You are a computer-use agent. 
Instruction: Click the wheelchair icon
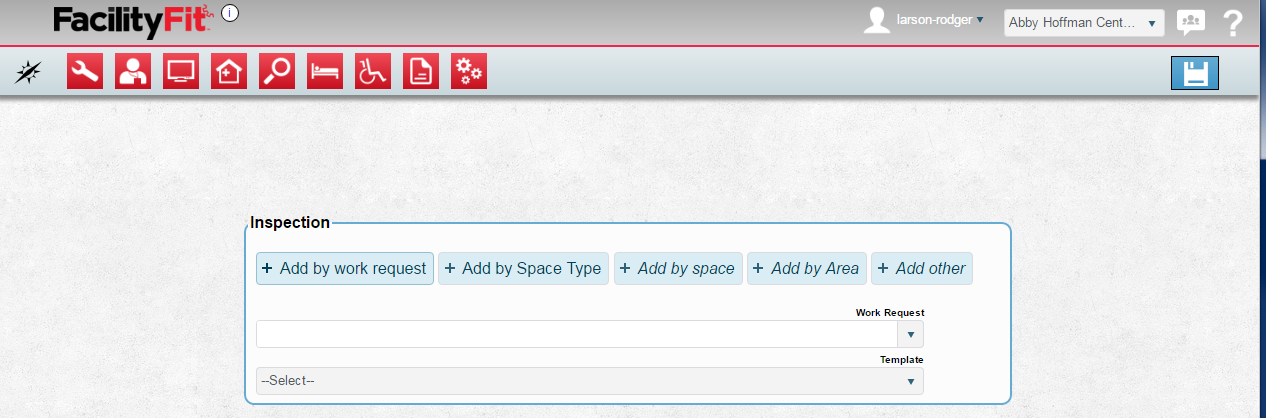(373, 71)
